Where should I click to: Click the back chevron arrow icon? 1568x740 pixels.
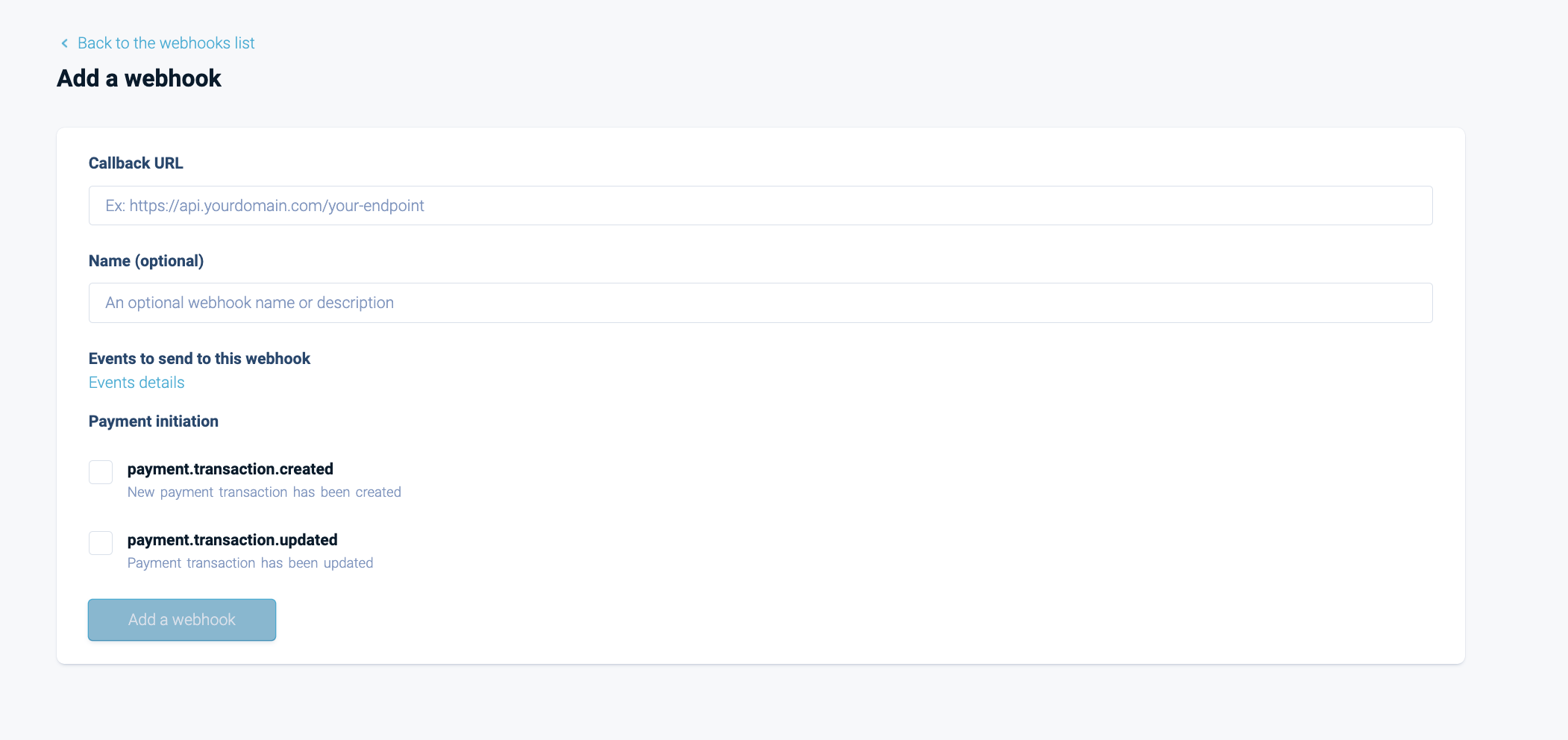64,43
